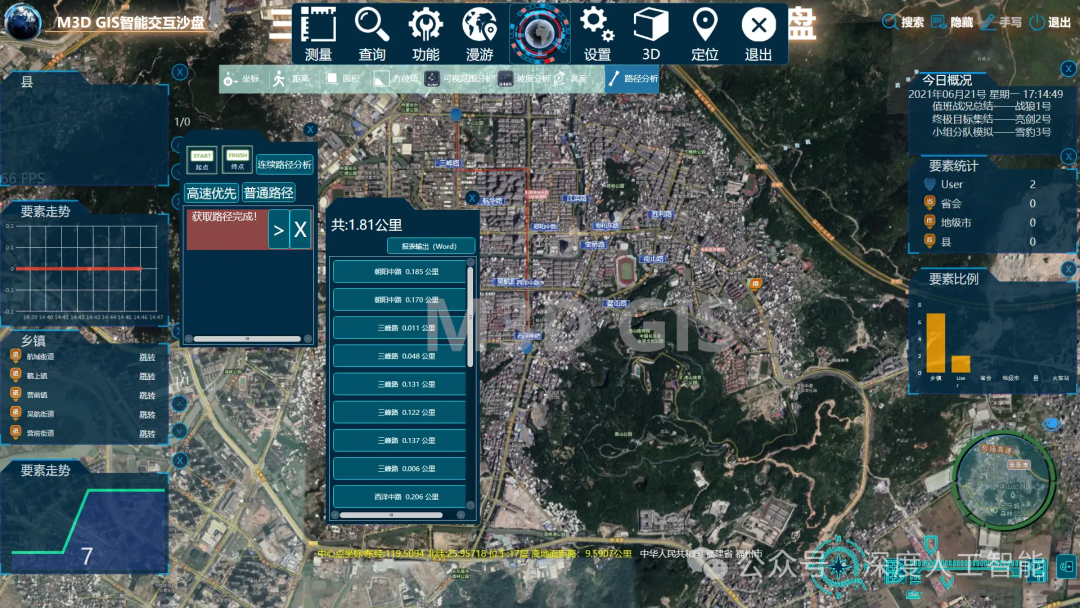Click the 退出 exit X in toolbar
Image resolution: width=1080 pixels, height=608 pixels.
click(x=758, y=34)
